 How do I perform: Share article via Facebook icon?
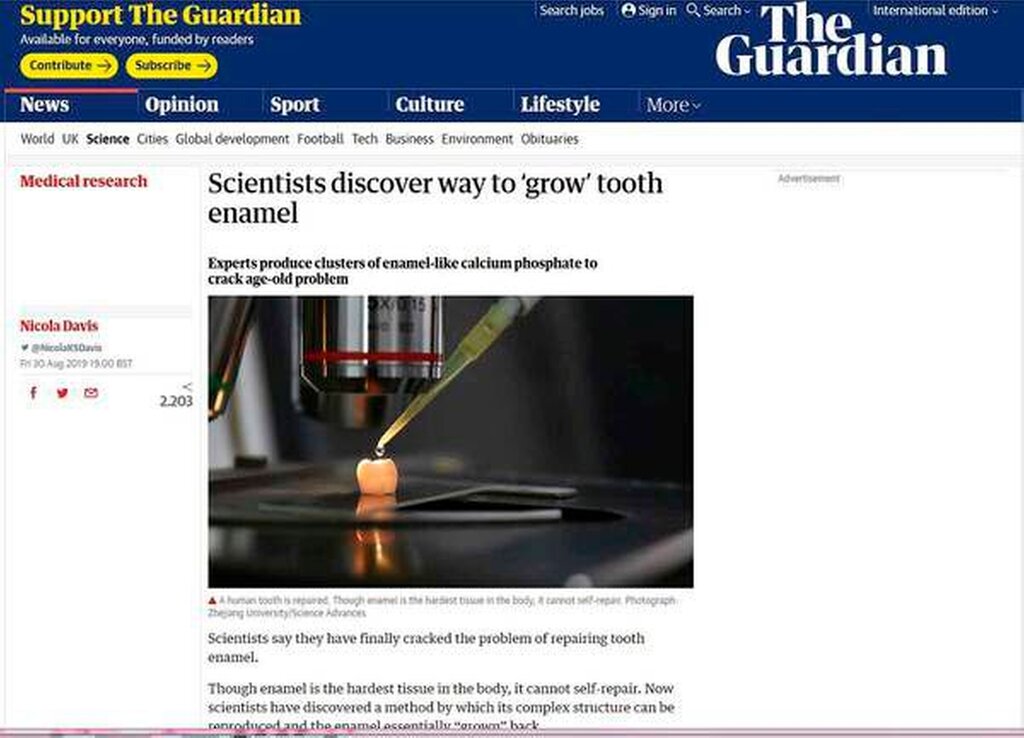(x=33, y=393)
